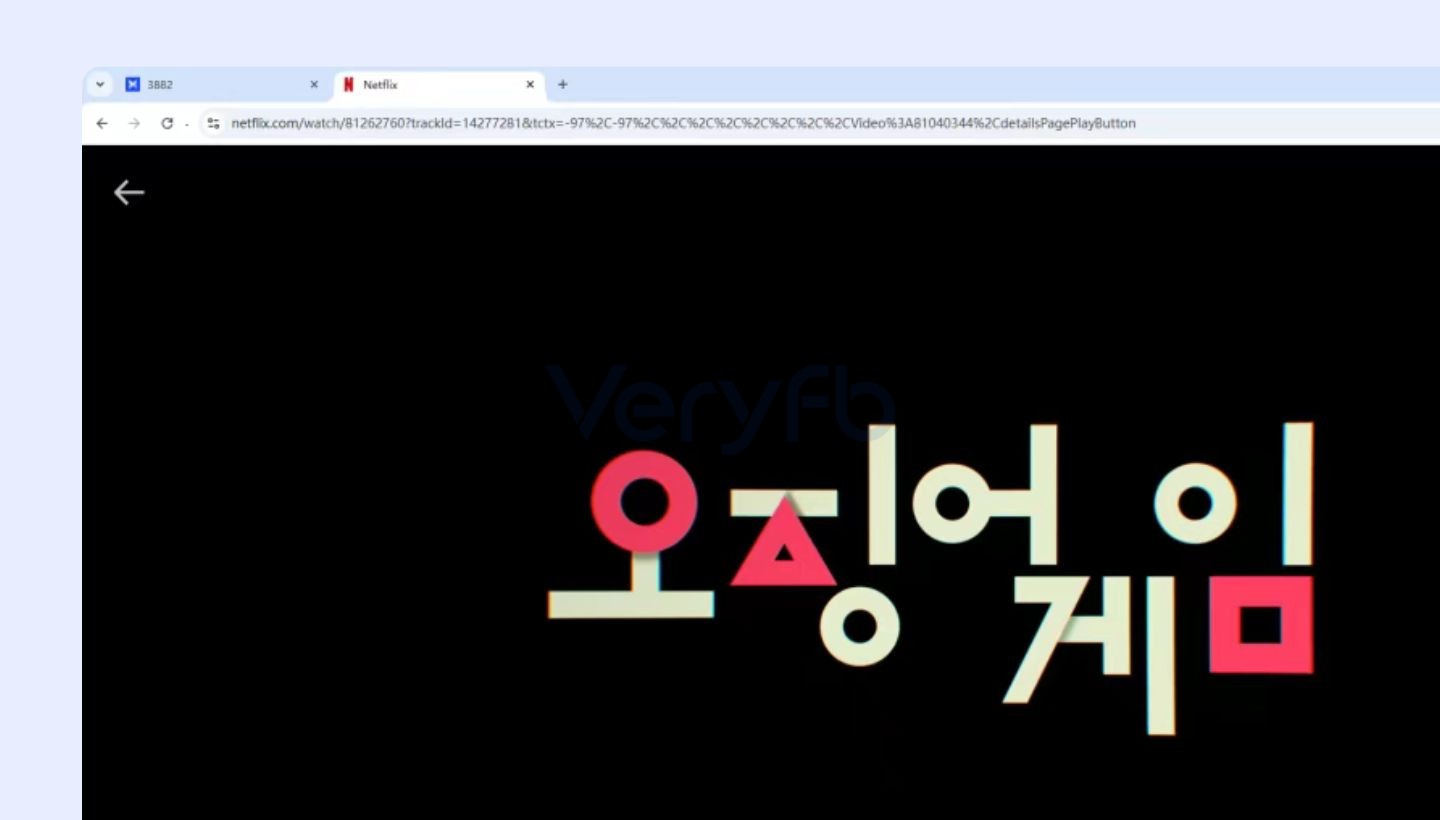The width and height of the screenshot is (1440, 820).
Task: Close the Netflix tab
Action: (x=530, y=85)
